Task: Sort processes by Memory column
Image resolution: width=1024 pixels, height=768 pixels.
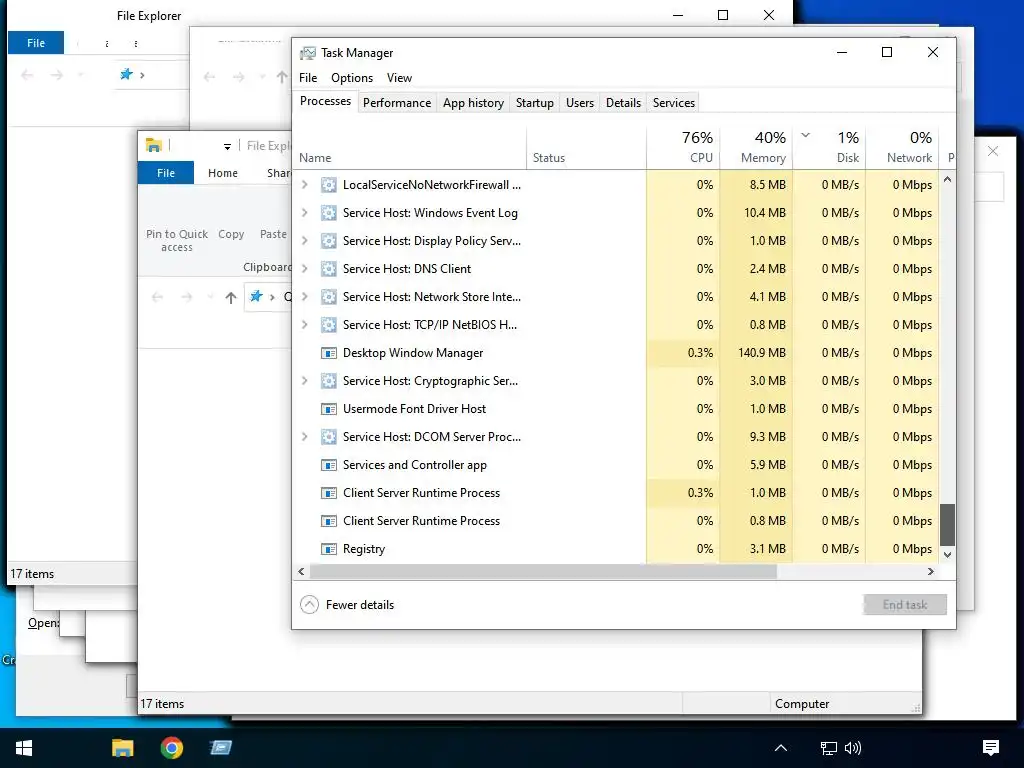Action: (756, 147)
